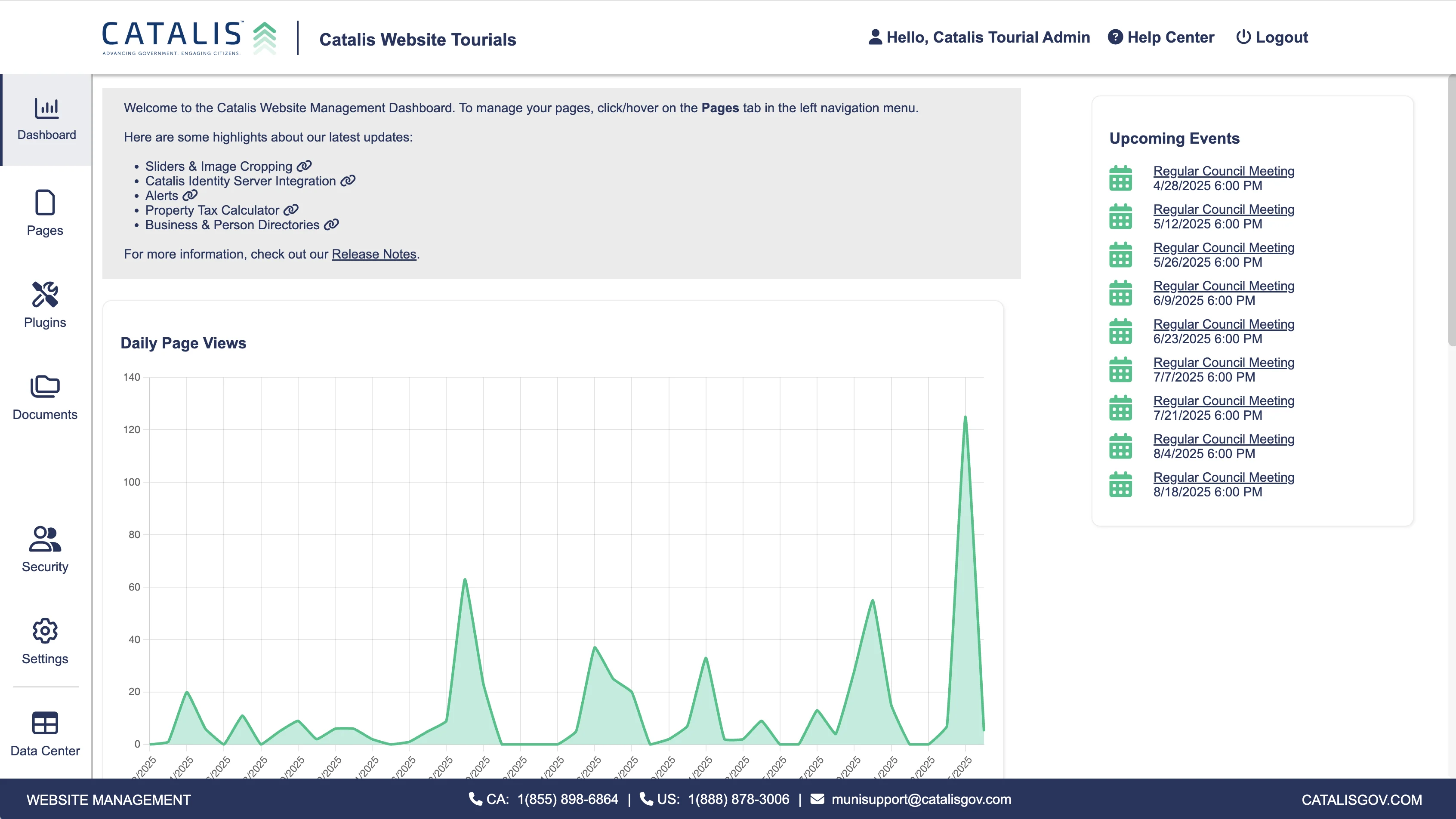The height and width of the screenshot is (819, 1456).
Task: Open Regular Council Meeting on 4/28/2025
Action: pyautogui.click(x=1224, y=171)
